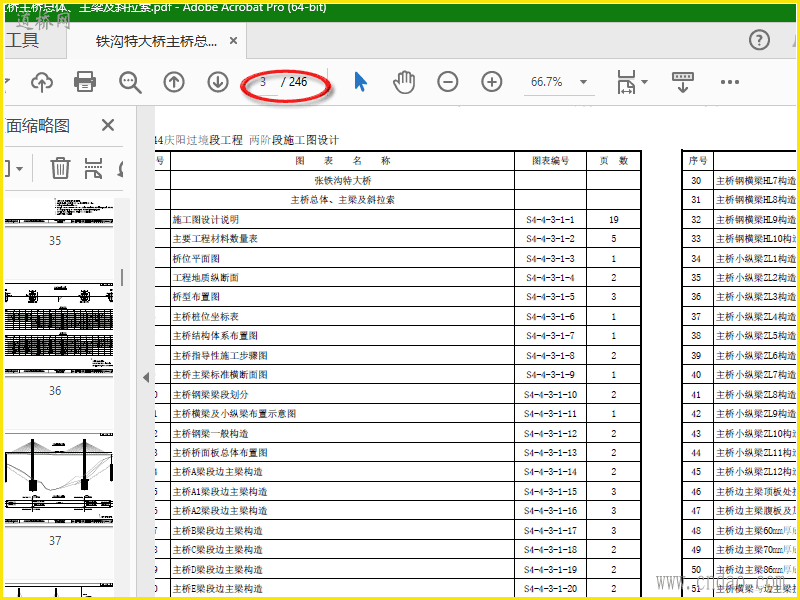The width and height of the screenshot is (800, 600).
Task: Open the find text magnifier tool
Action: 130,82
